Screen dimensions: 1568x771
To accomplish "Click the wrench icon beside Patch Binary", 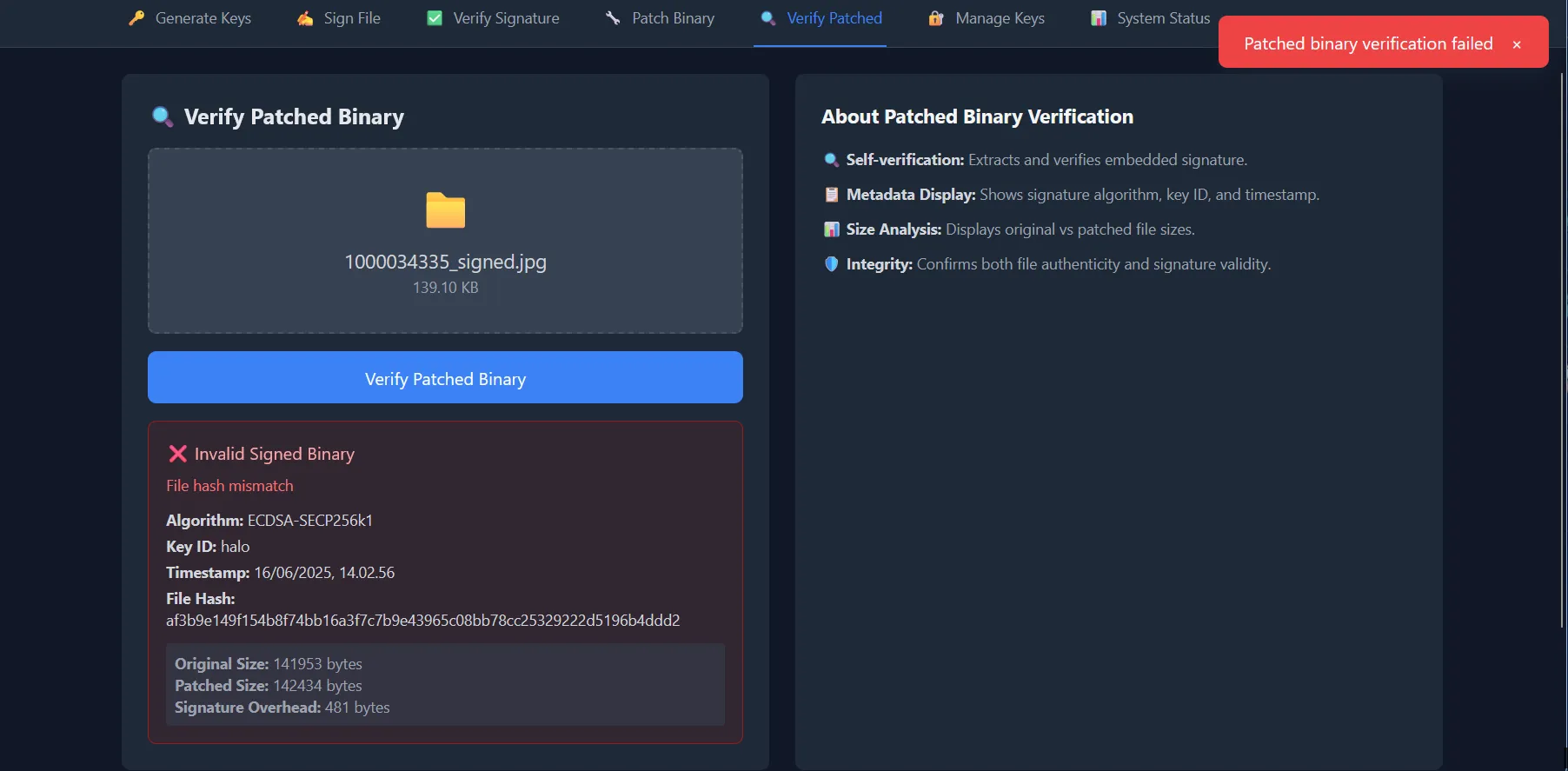I will (x=614, y=18).
